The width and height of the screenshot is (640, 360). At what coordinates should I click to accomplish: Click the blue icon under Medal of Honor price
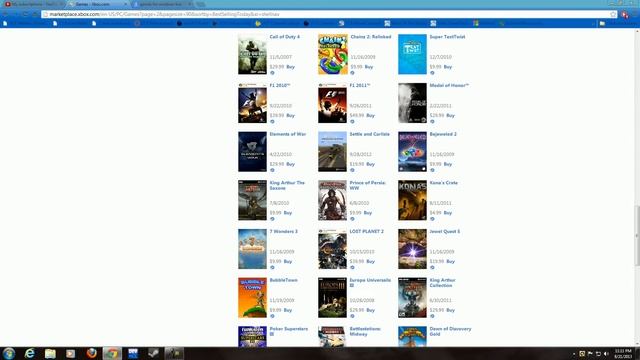point(432,121)
